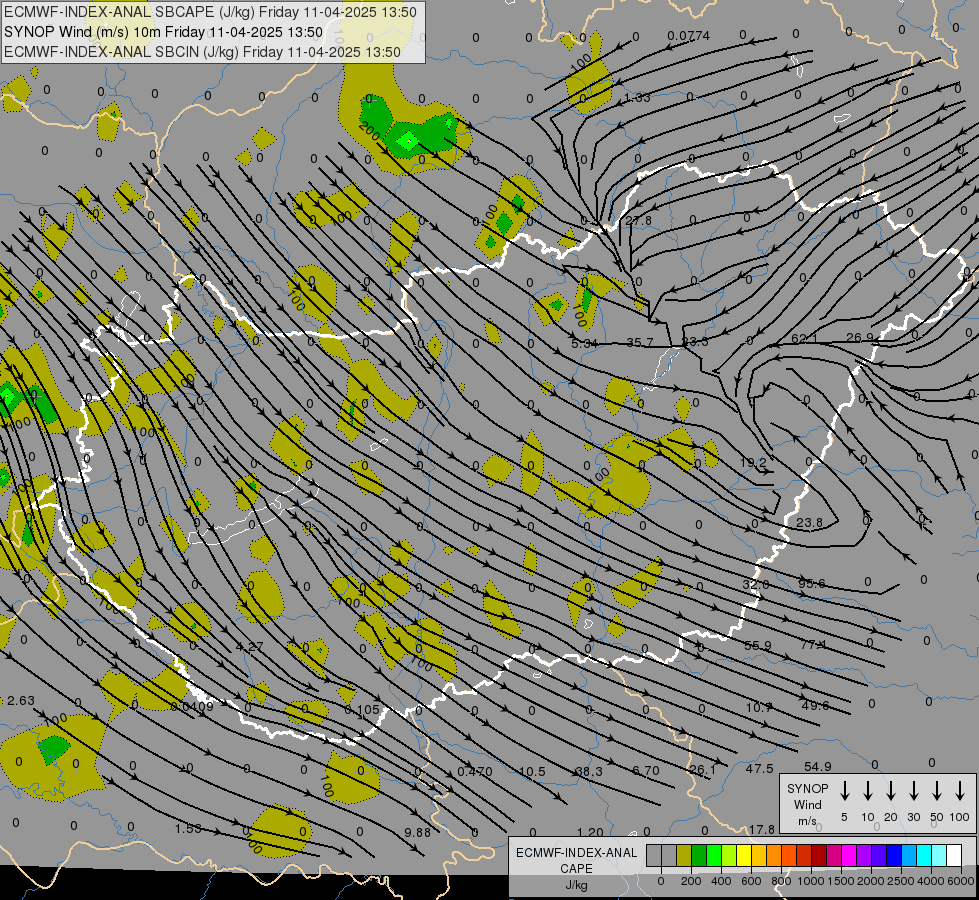Image resolution: width=979 pixels, height=900 pixels.
Task: Click the 6000 tick label on CAPE scale
Action: coord(961,881)
